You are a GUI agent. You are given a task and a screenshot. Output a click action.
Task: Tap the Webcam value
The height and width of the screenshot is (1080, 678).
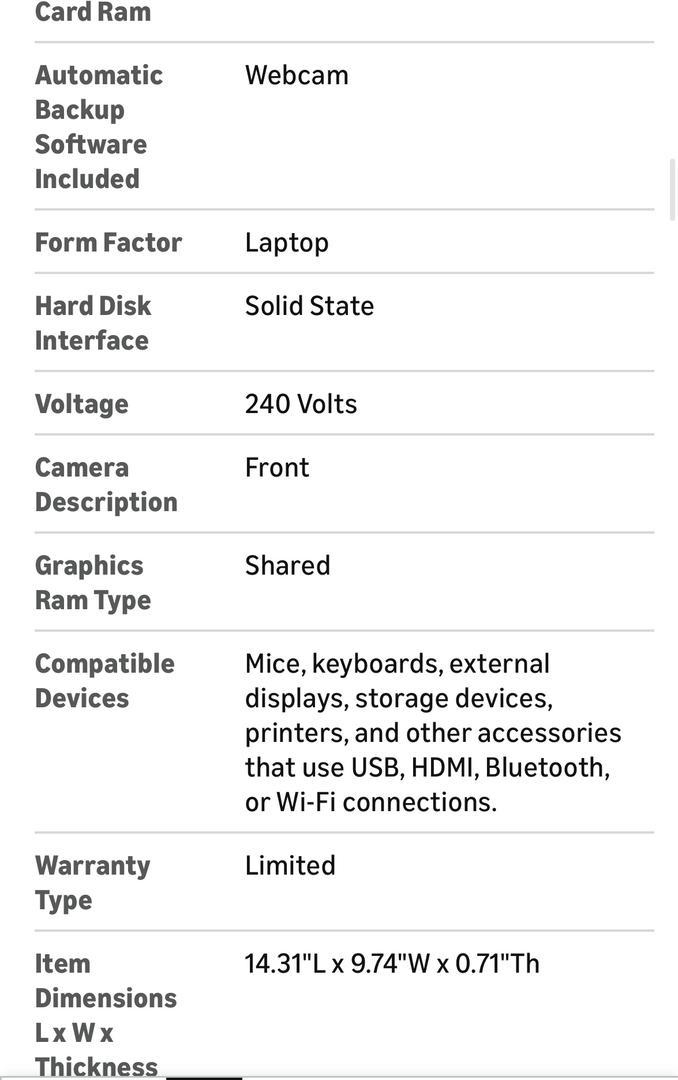click(296, 75)
